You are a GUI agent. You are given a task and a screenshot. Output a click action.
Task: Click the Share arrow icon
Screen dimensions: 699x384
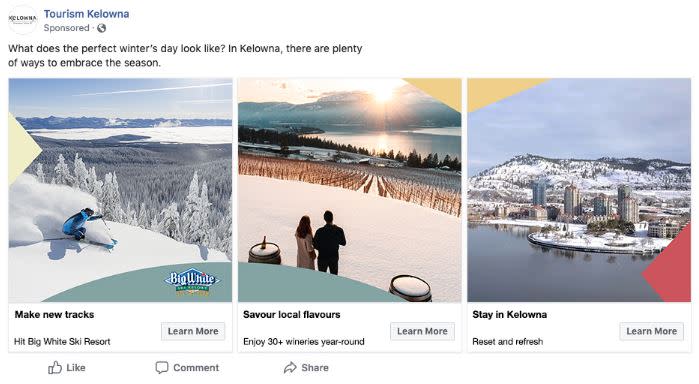290,367
